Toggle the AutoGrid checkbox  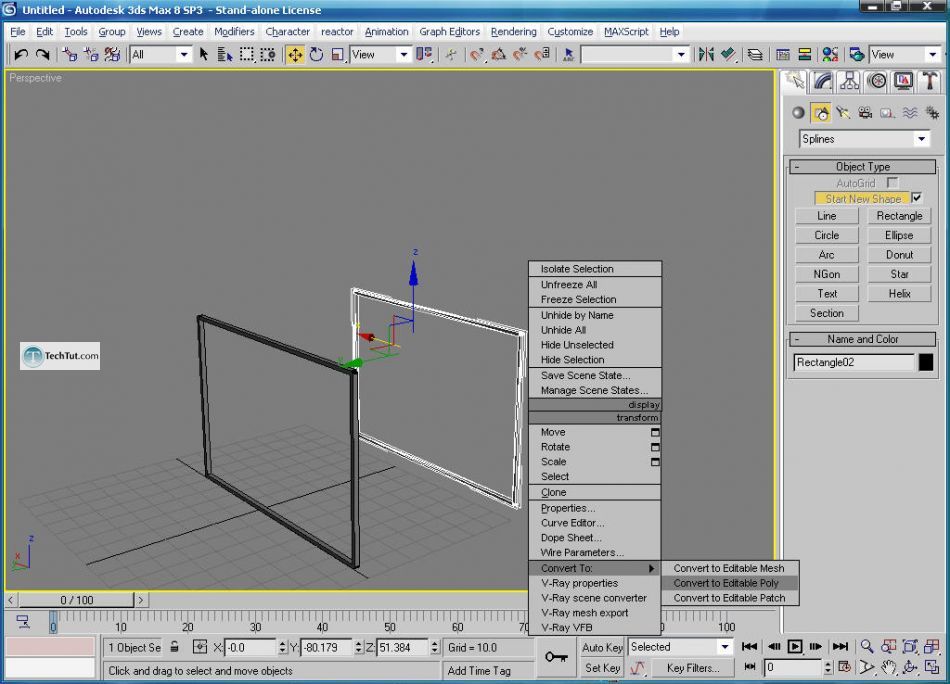pyautogui.click(x=892, y=182)
